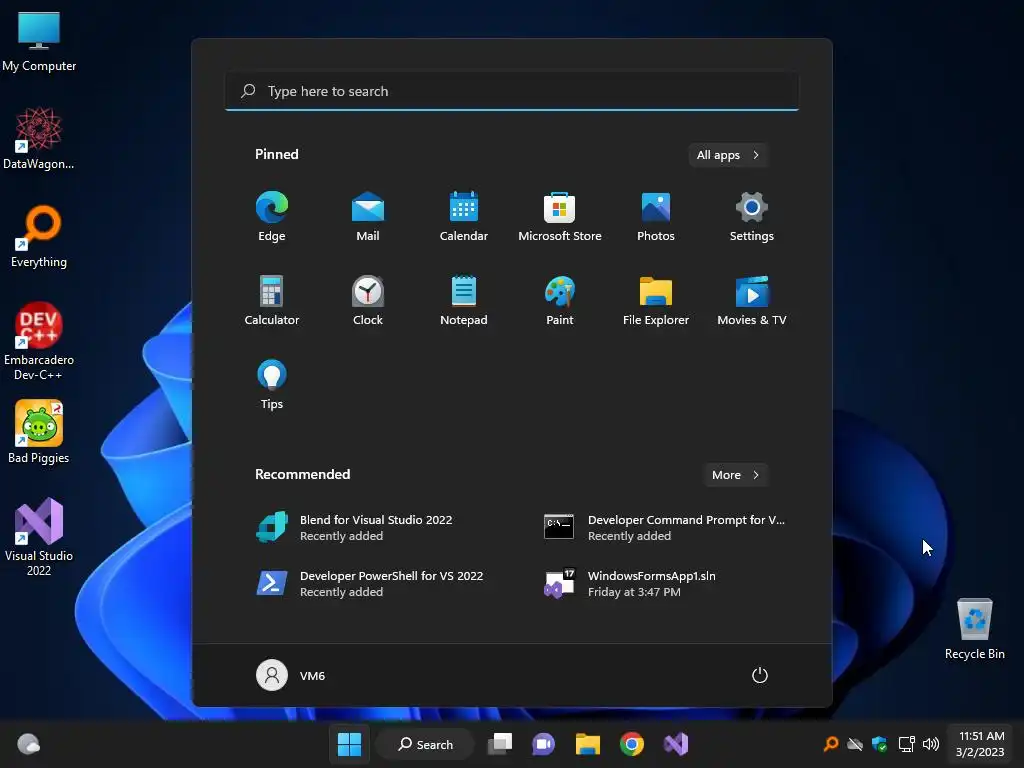Open Developer Command Prompt recommendation
Image resolution: width=1024 pixels, height=768 pixels.
(x=665, y=527)
